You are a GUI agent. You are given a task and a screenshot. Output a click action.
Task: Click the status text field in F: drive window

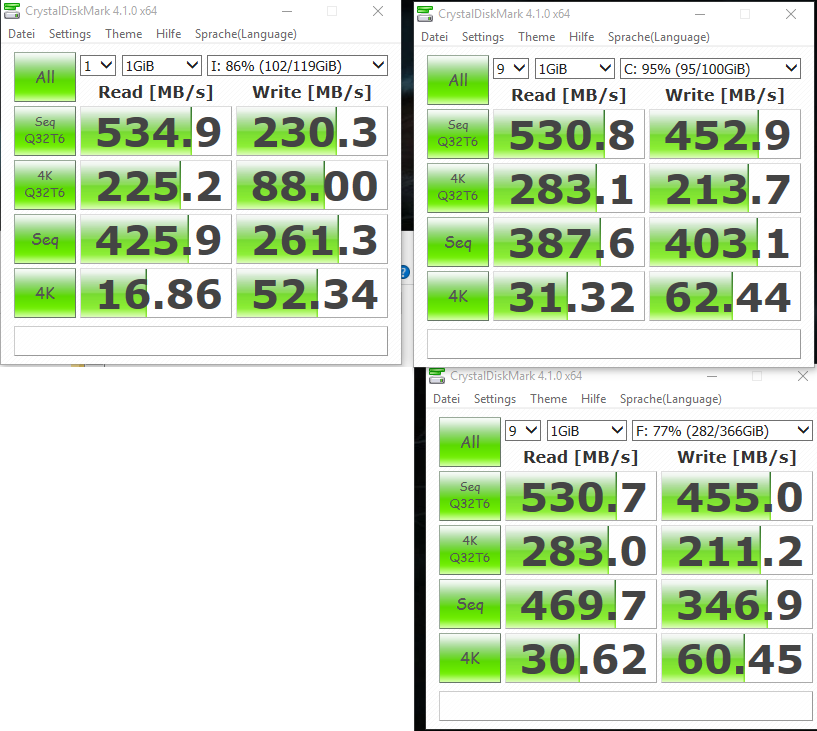click(x=626, y=706)
